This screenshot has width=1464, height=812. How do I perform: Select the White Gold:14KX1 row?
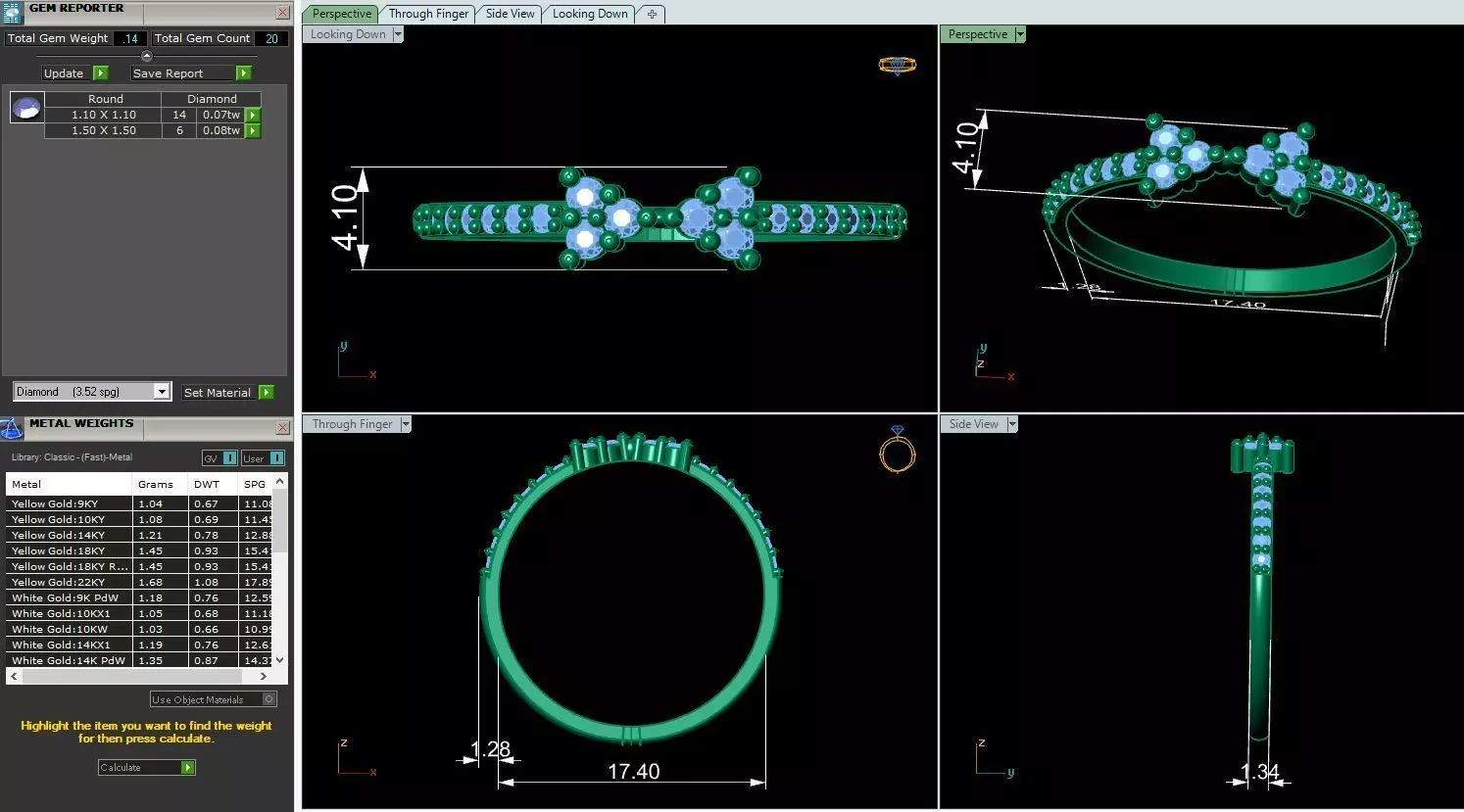coord(139,645)
